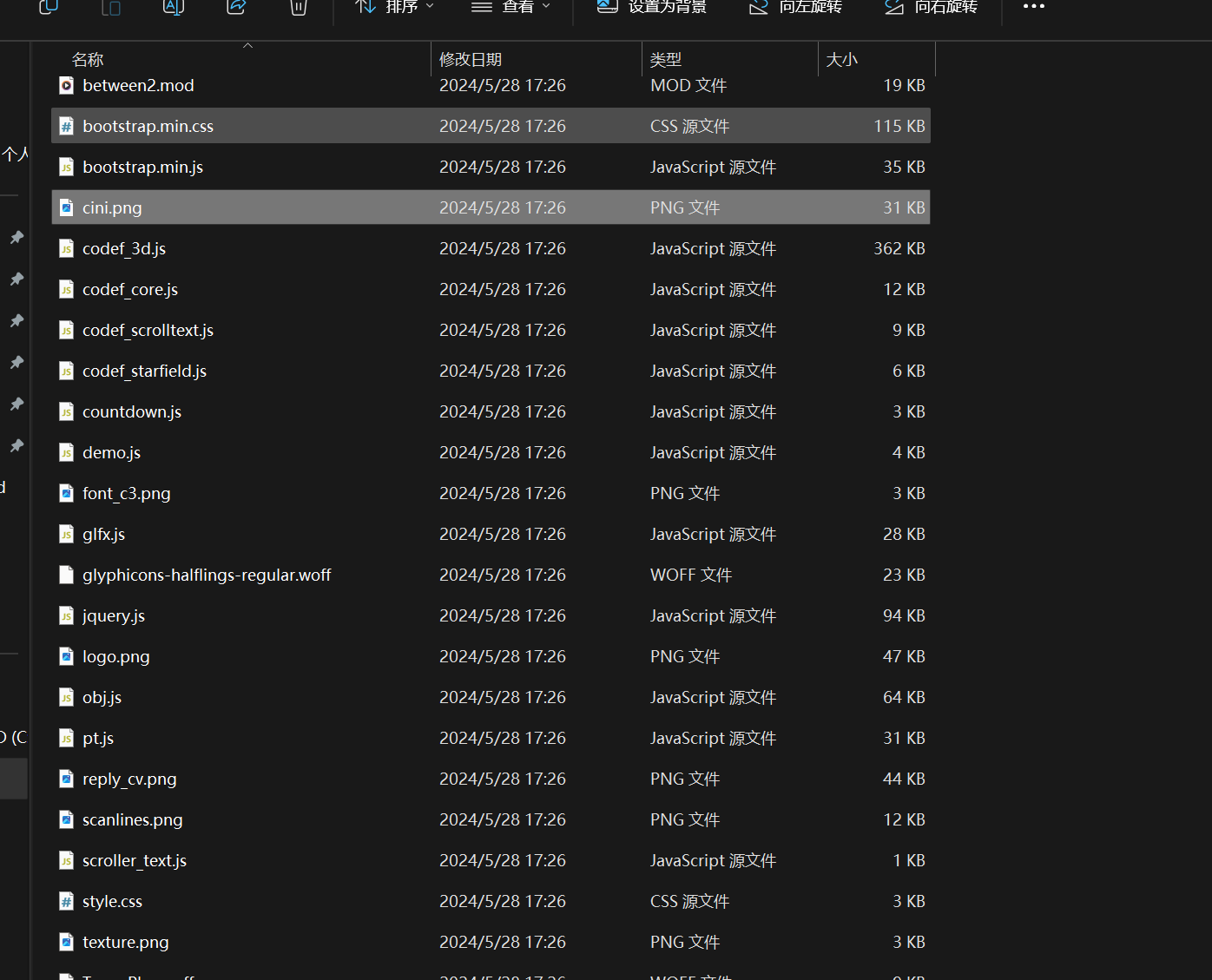Click the JS icon of countdown.js
The width and height of the screenshot is (1212, 980).
click(x=66, y=411)
